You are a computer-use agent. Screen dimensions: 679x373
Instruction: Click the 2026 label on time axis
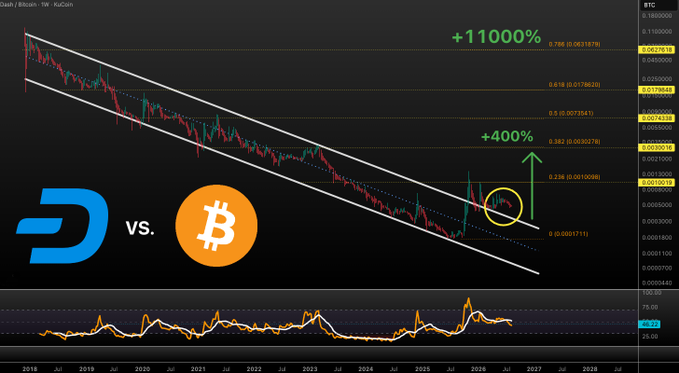pos(478,369)
